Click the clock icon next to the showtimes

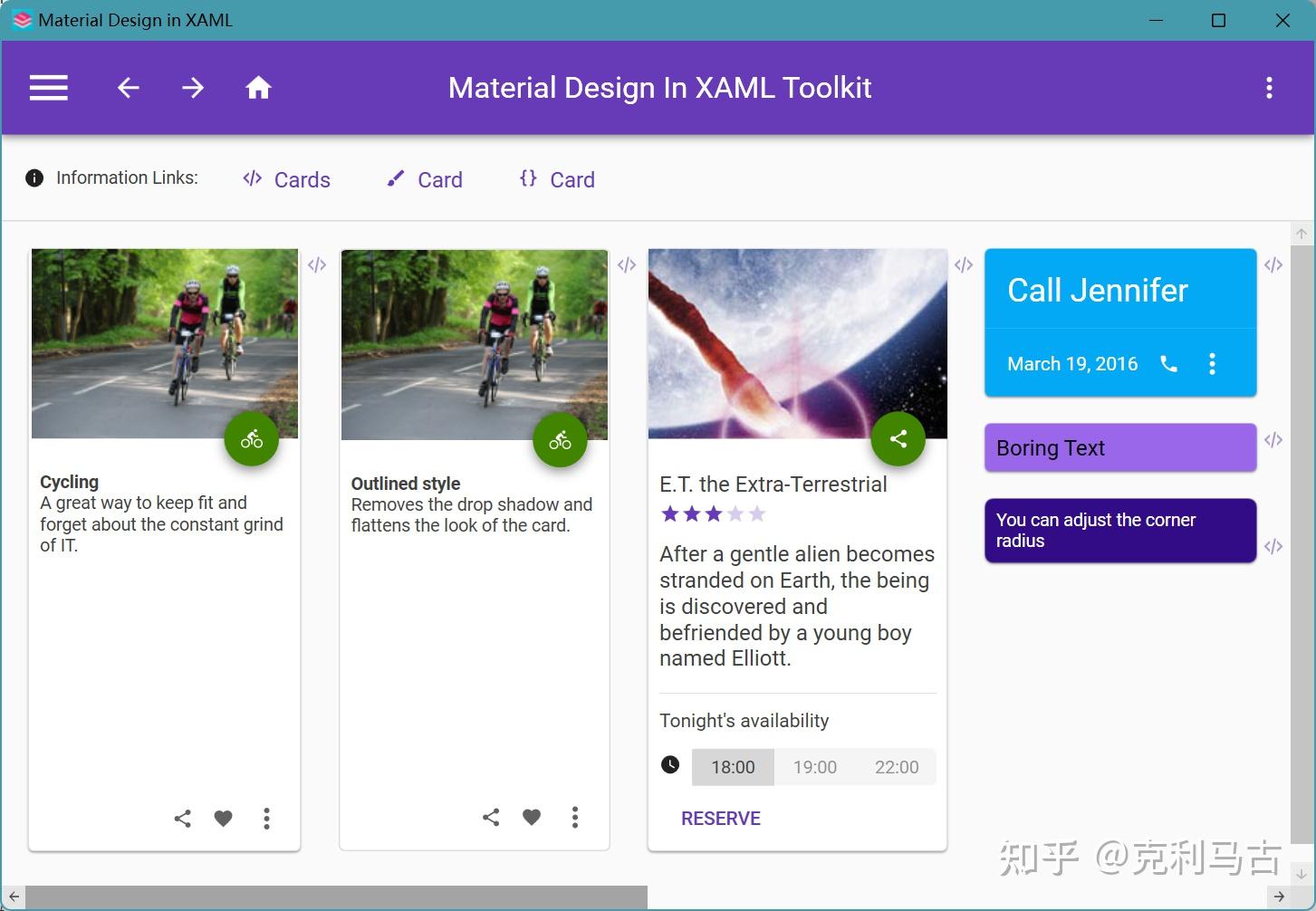click(669, 763)
